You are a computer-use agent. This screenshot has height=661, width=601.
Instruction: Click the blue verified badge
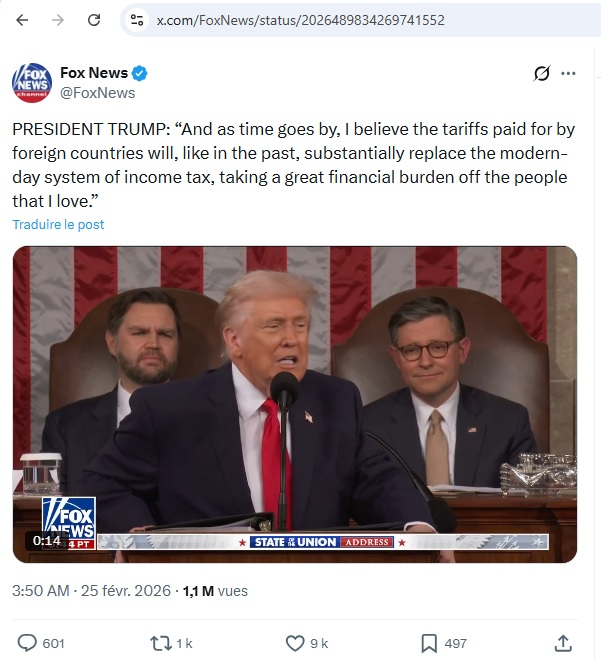pos(140,73)
